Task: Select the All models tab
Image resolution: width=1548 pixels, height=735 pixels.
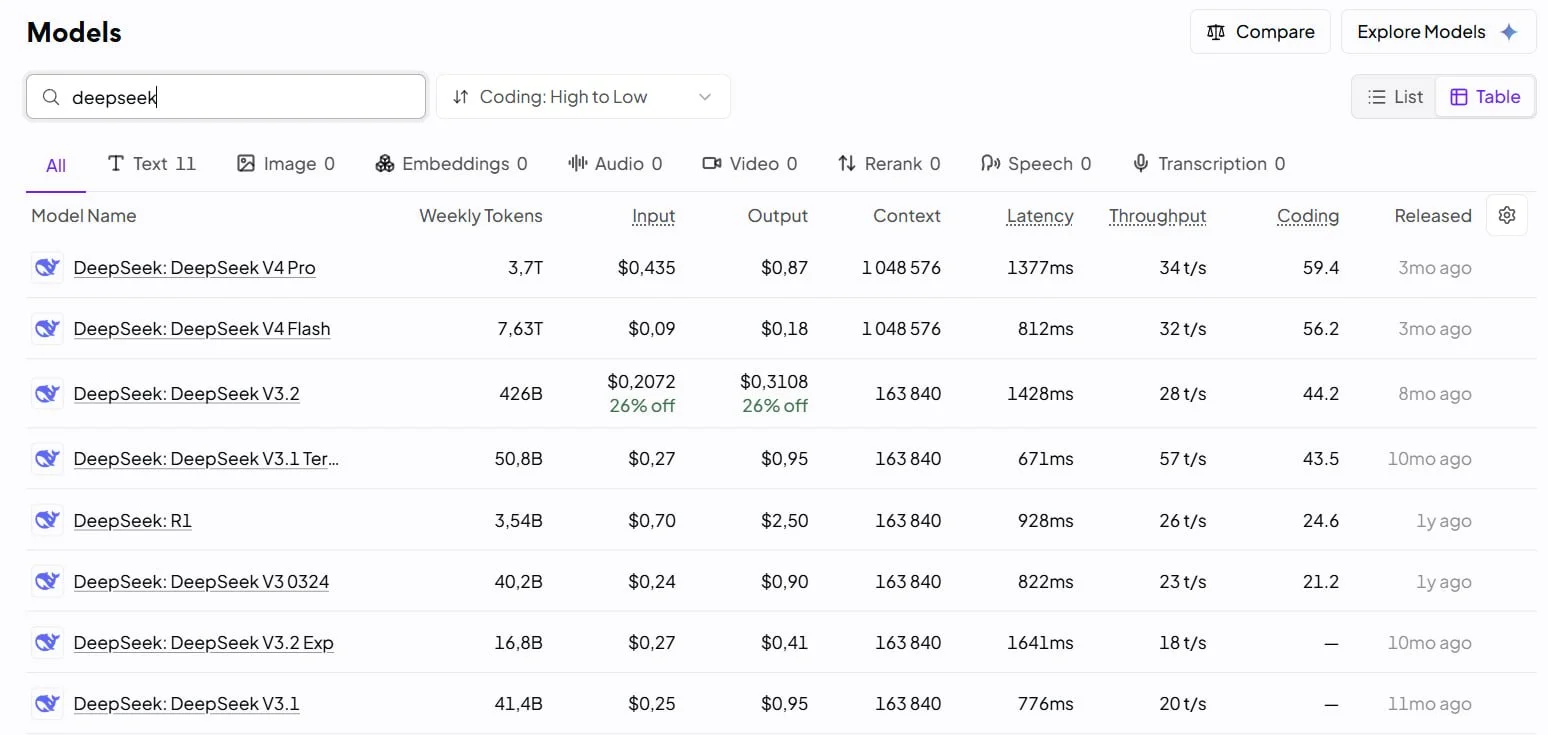Action: point(56,165)
